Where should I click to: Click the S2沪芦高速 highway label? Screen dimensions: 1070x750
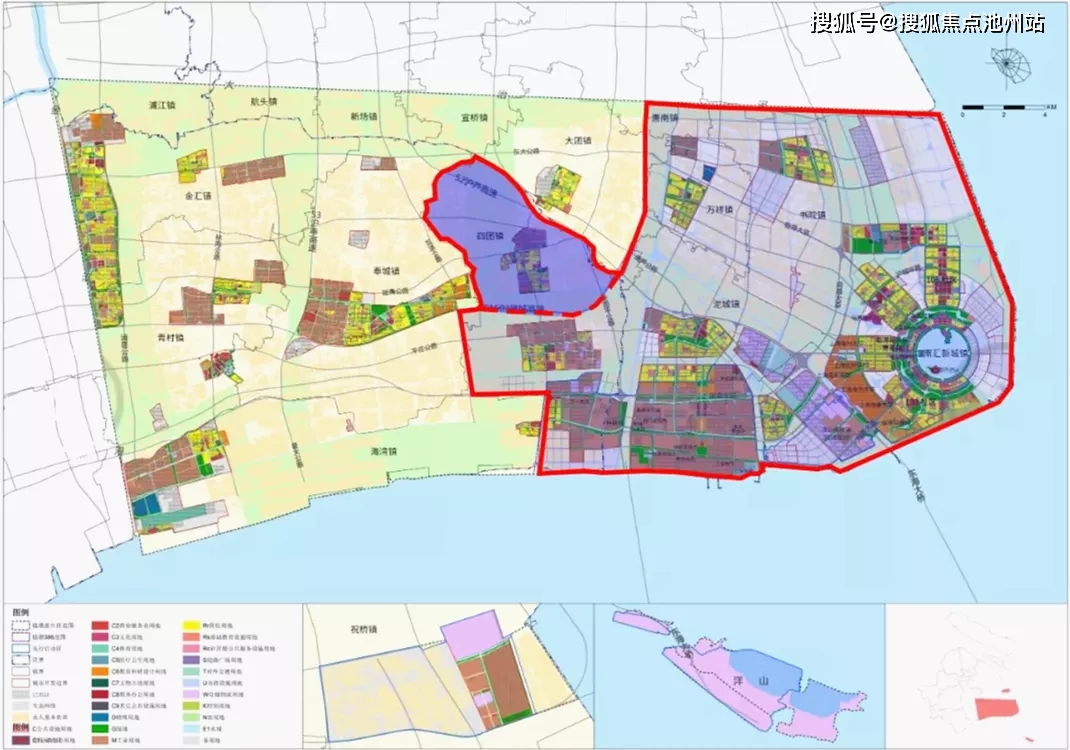[477, 188]
